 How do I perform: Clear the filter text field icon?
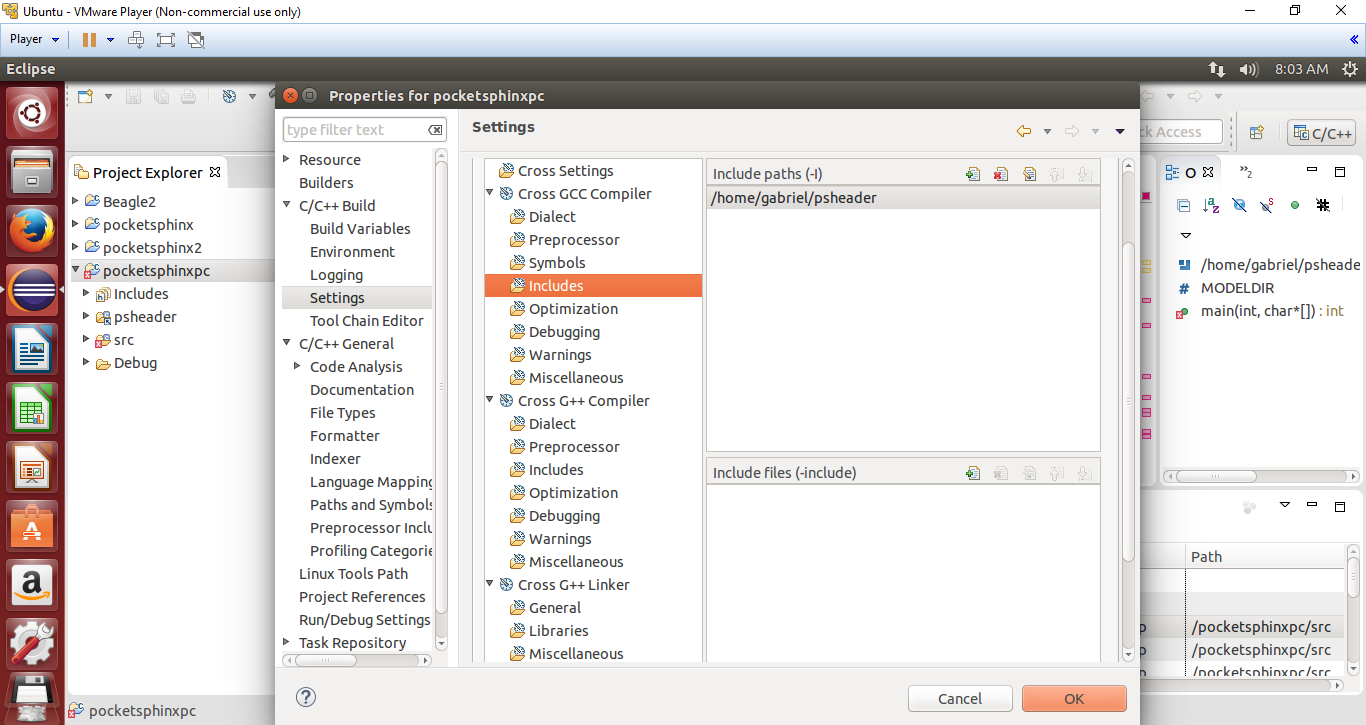[x=435, y=130]
